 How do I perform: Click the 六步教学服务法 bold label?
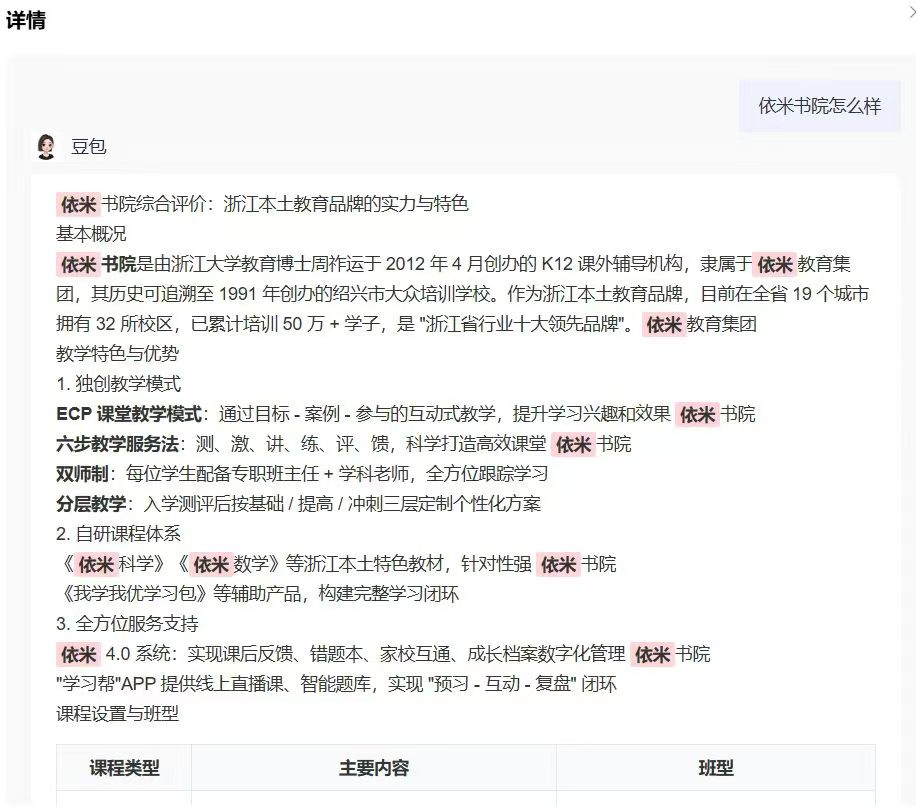point(117,444)
